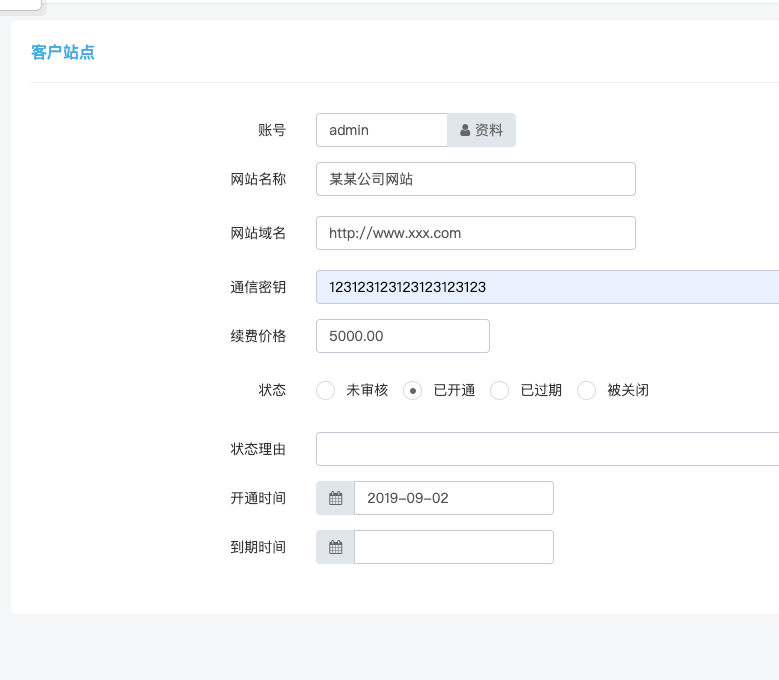Edit the 网站域名 URL field

pyautogui.click(x=476, y=233)
